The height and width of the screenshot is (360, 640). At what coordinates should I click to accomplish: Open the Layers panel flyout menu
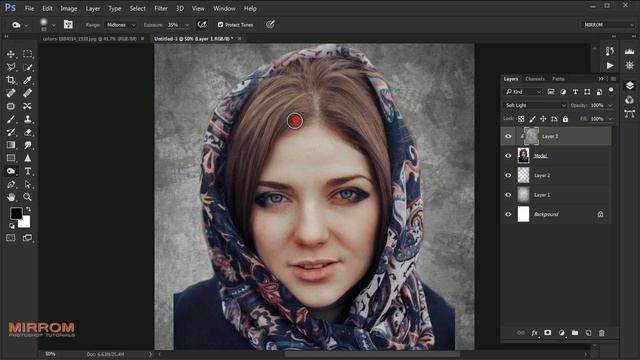click(613, 79)
